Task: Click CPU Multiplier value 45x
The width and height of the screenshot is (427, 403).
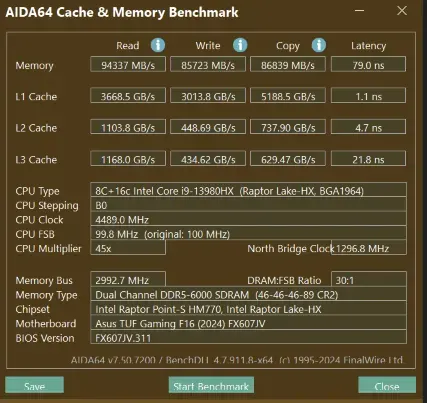Action: (x=128, y=248)
